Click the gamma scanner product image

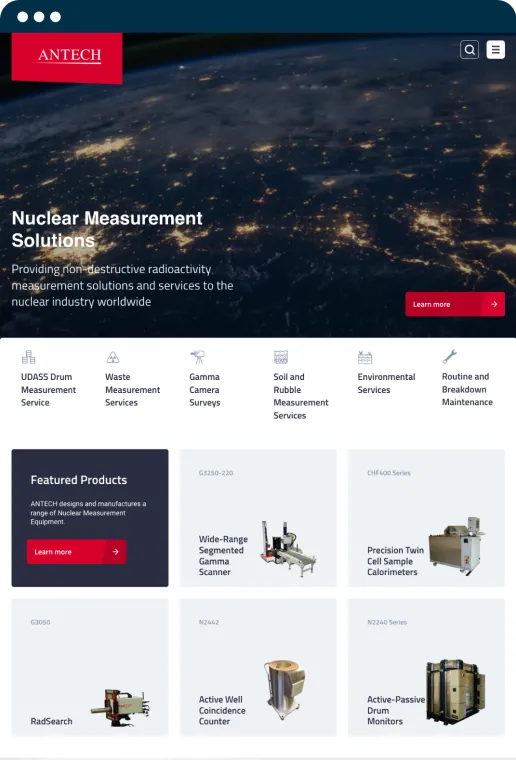(288, 549)
